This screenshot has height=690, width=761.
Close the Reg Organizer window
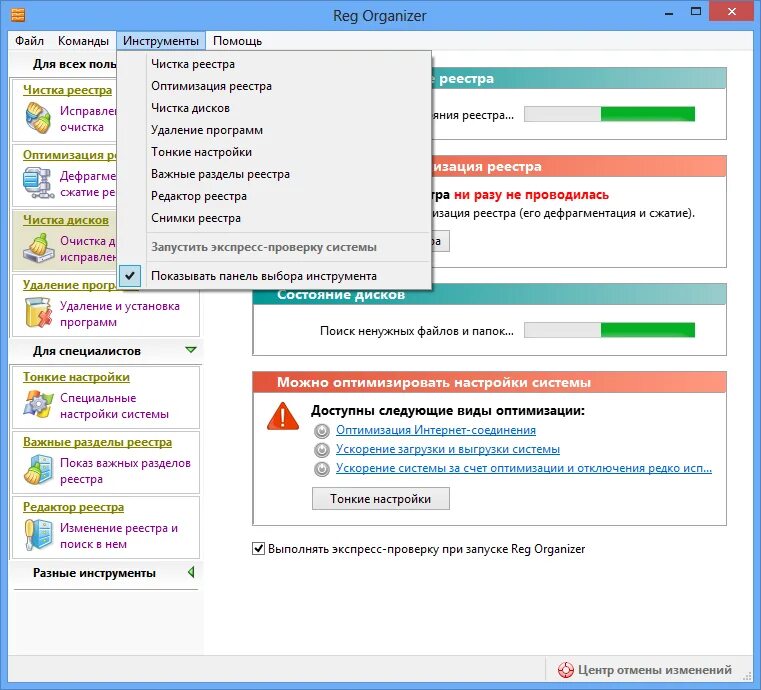tap(732, 12)
